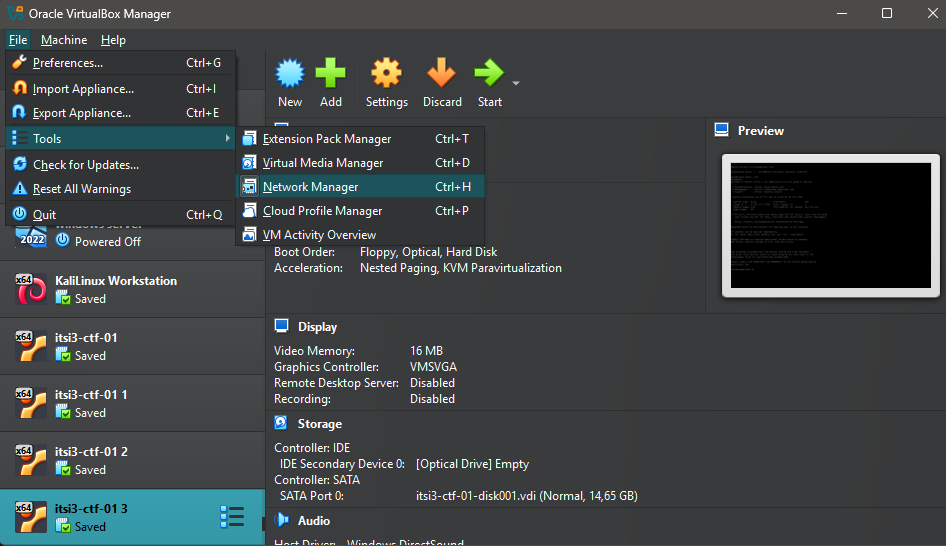Click the itsi3-ctf-01 3 machine tools list button
The width and height of the screenshot is (946, 546).
(x=232, y=517)
